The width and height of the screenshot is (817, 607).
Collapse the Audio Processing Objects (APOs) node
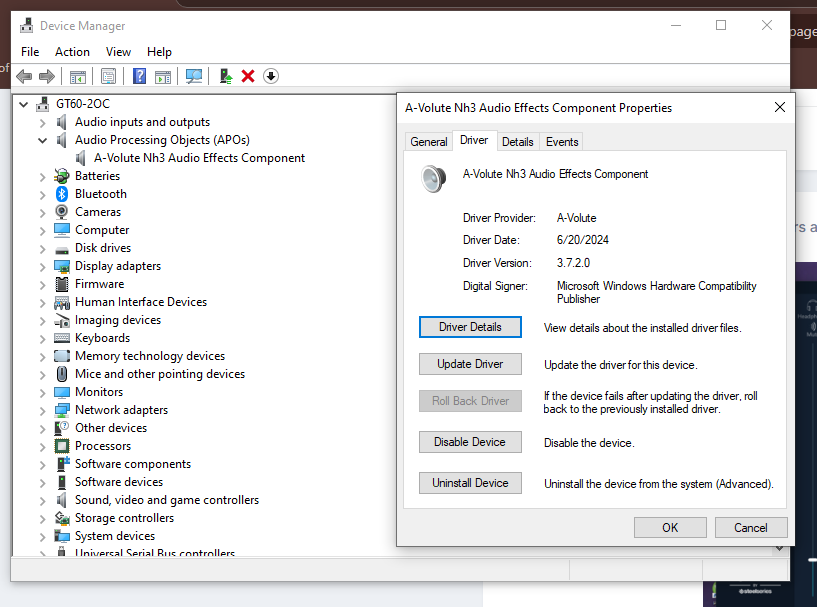coord(42,140)
